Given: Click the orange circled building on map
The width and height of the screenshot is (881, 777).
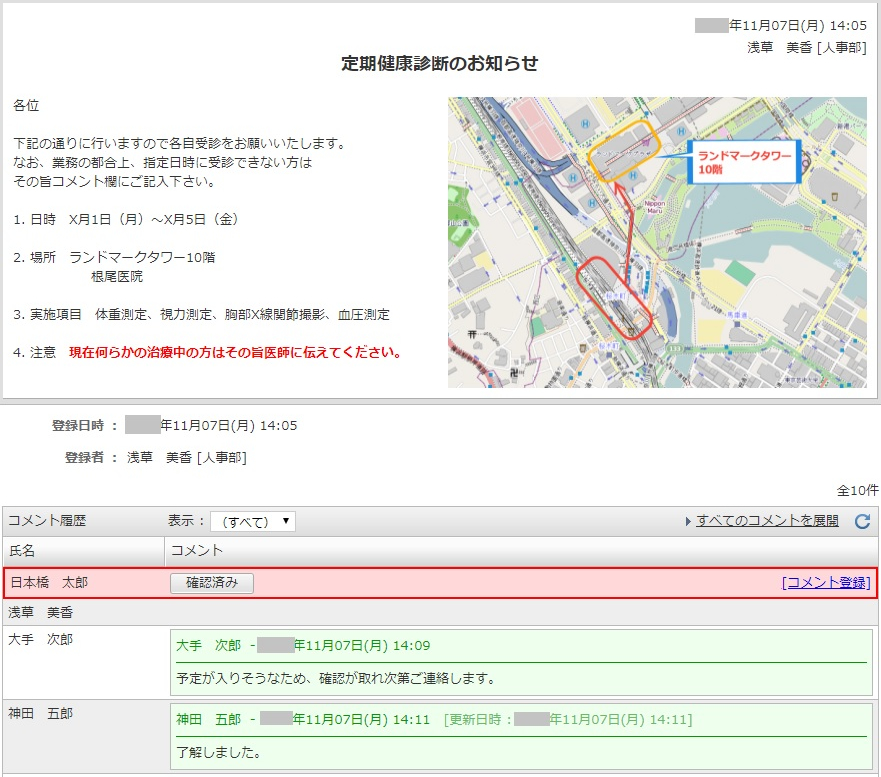Looking at the screenshot, I should [623, 149].
